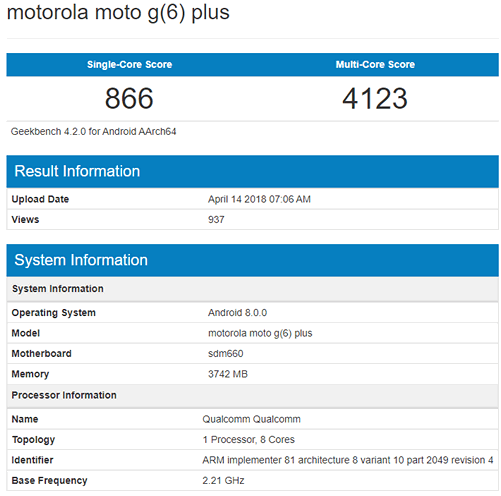Click the 'ARM implementer 81 architecture 8' identifier value

[x=348, y=460]
